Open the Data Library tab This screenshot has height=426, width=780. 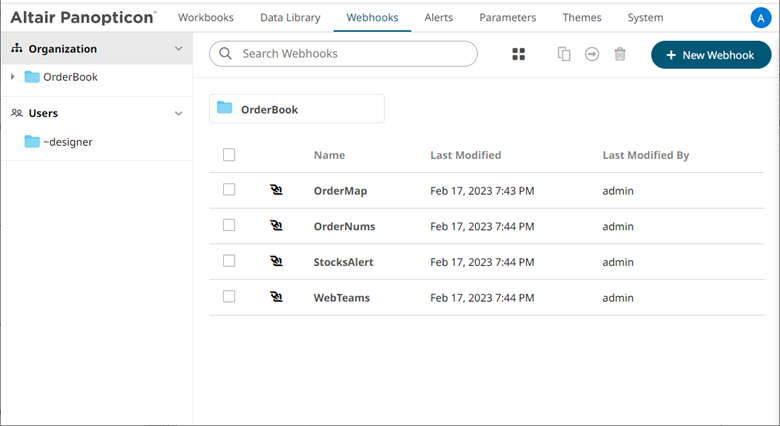pos(290,17)
